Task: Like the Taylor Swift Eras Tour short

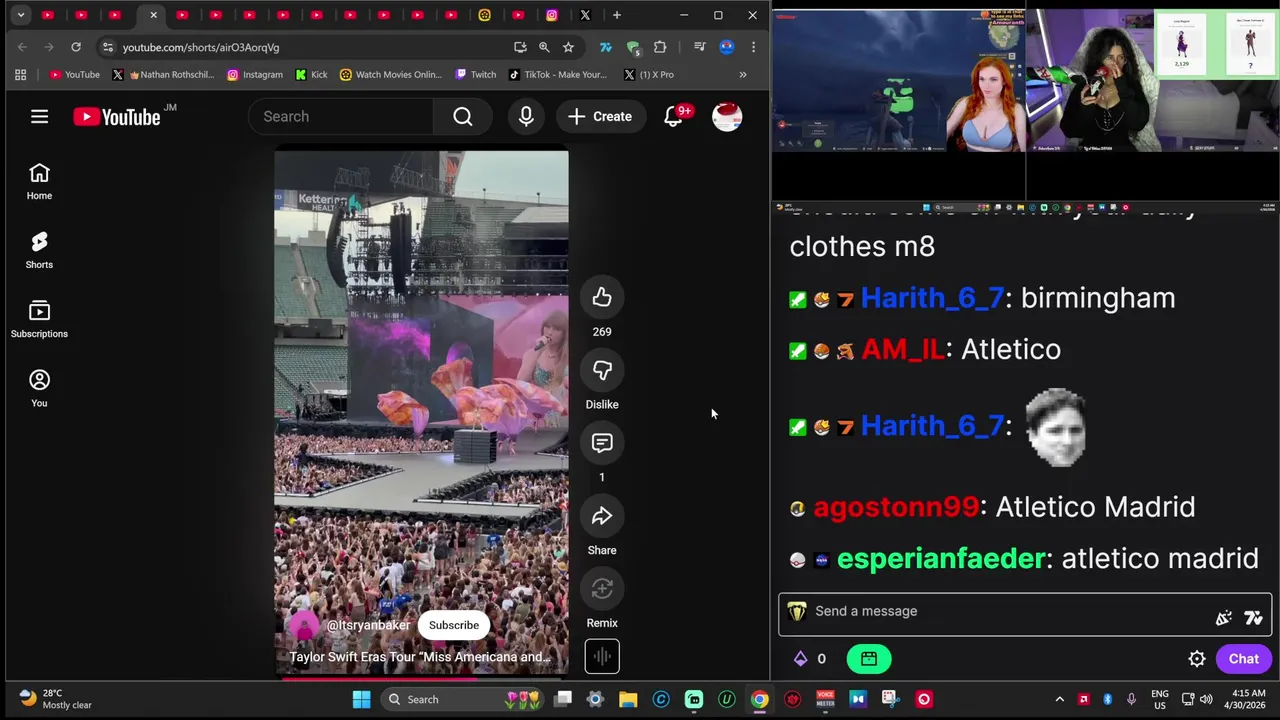Action: [602, 297]
